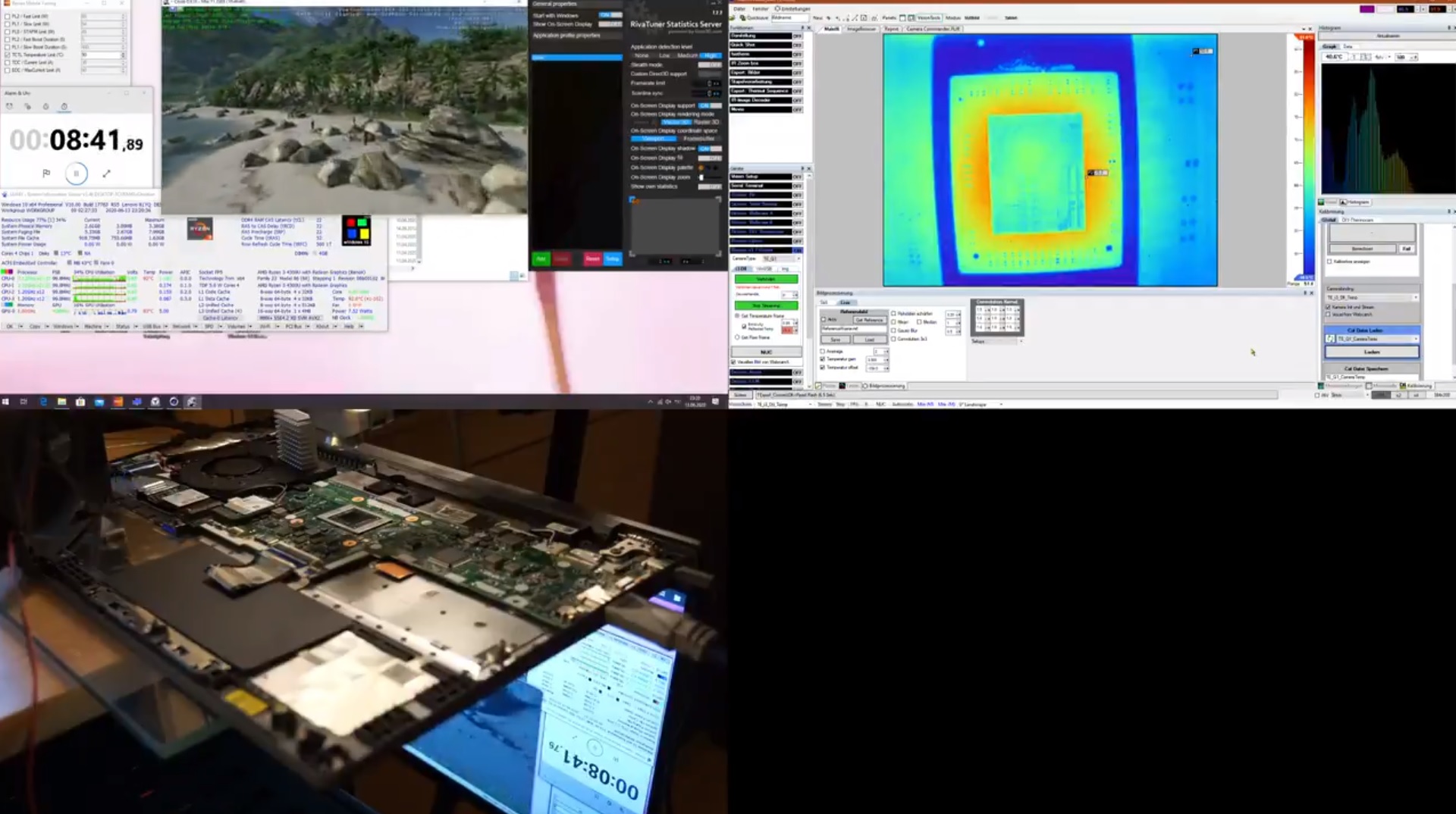Screen dimensions: 1456x814
Task: Close the Funktionen panel
Action: click(809, 28)
